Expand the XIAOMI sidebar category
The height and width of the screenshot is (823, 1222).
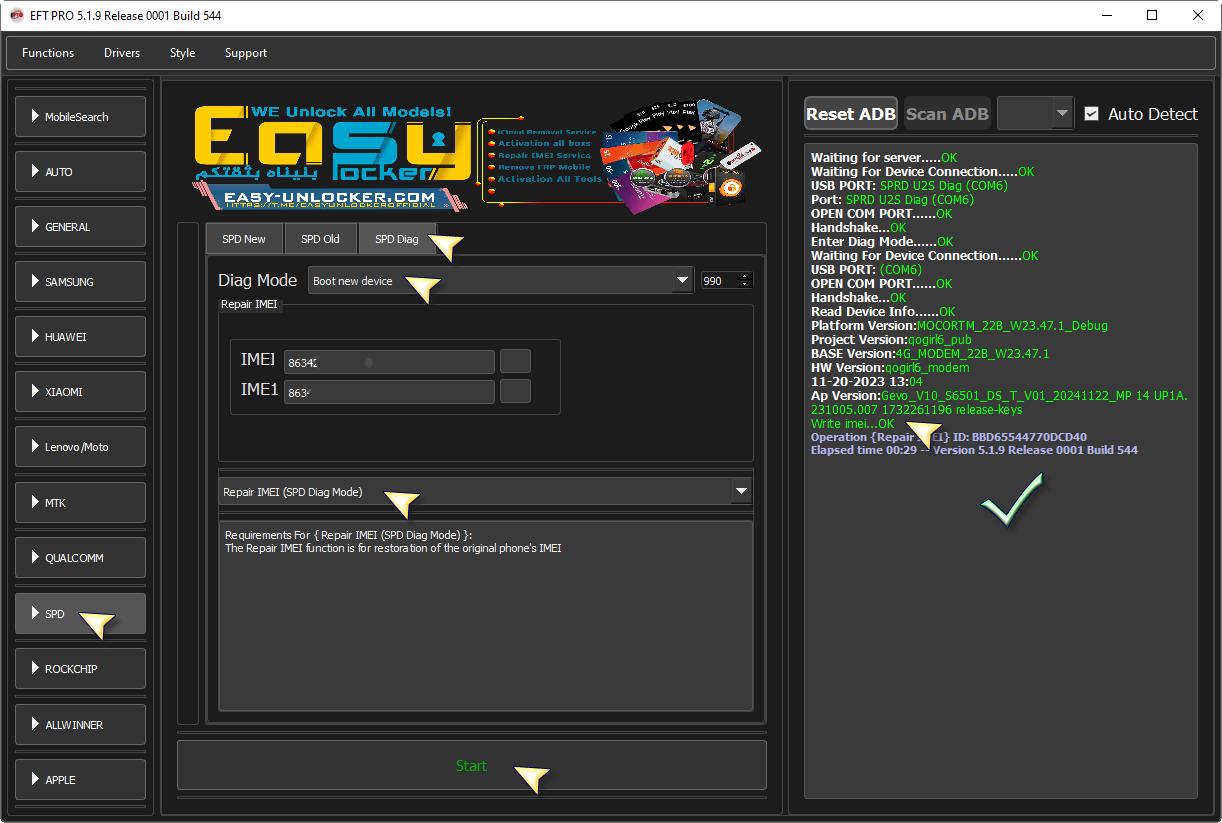[80, 392]
